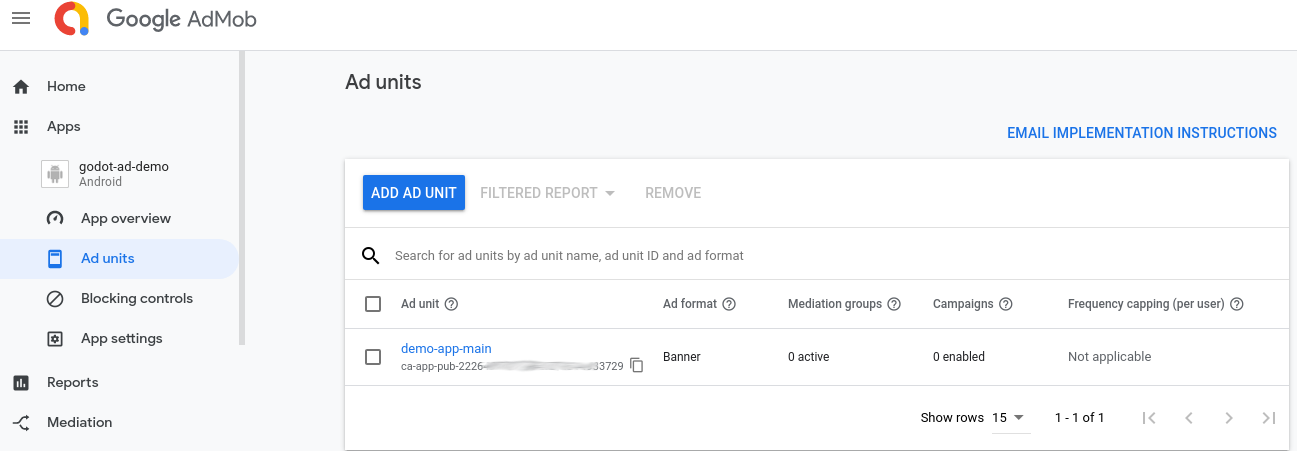Viewport: 1297px width, 451px height.
Task: Click the Reports chart icon
Action: tap(21, 383)
